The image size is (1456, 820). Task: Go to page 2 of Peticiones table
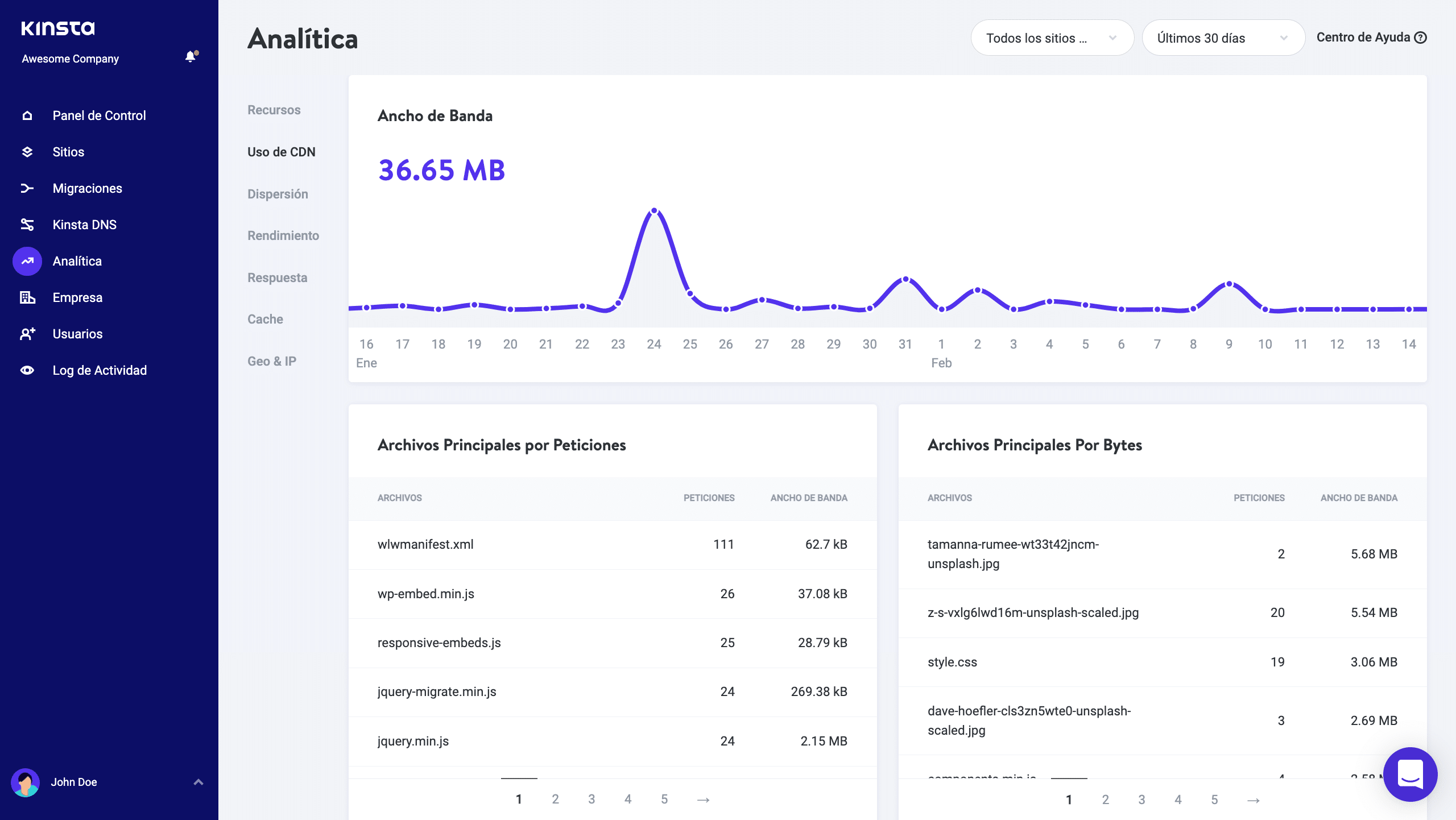pyautogui.click(x=555, y=799)
